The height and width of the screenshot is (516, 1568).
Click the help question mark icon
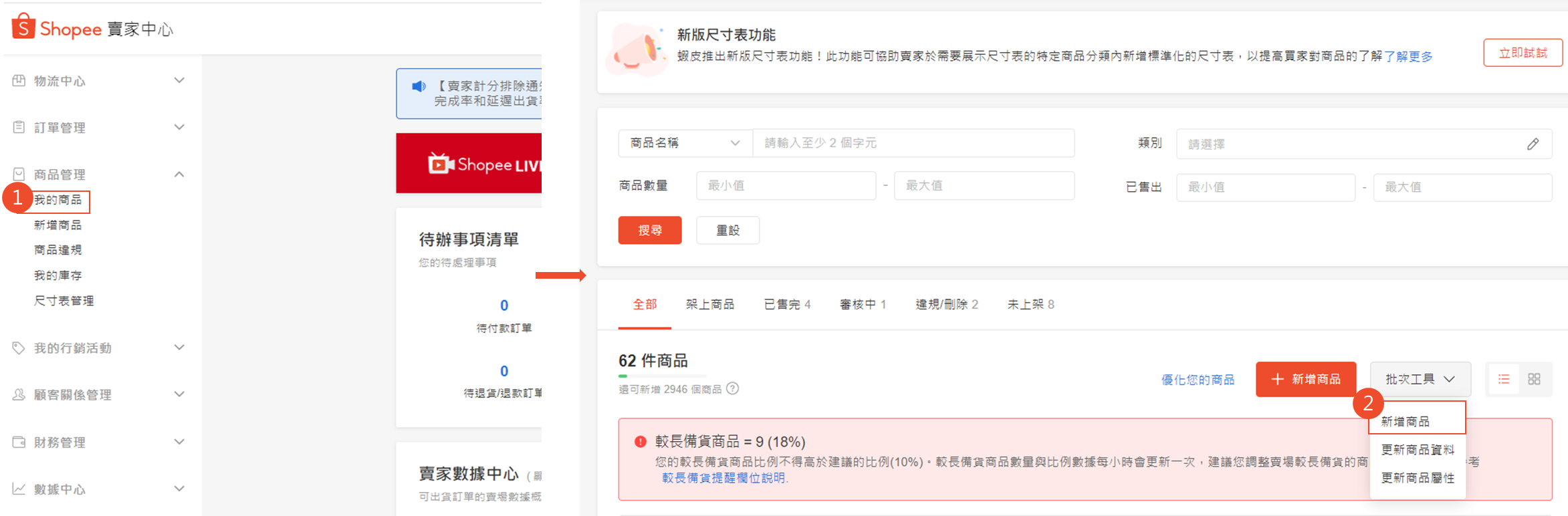pyautogui.click(x=733, y=389)
